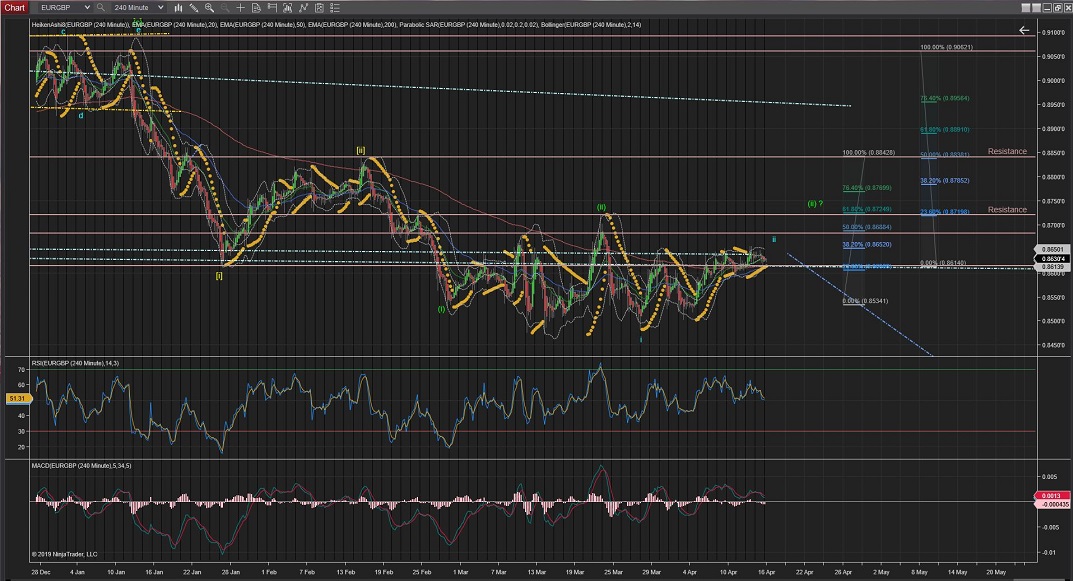
Task: Click the Bollinger(EURGBP (240 Minute),2,14) label
Action: pyautogui.click(x=591, y=25)
